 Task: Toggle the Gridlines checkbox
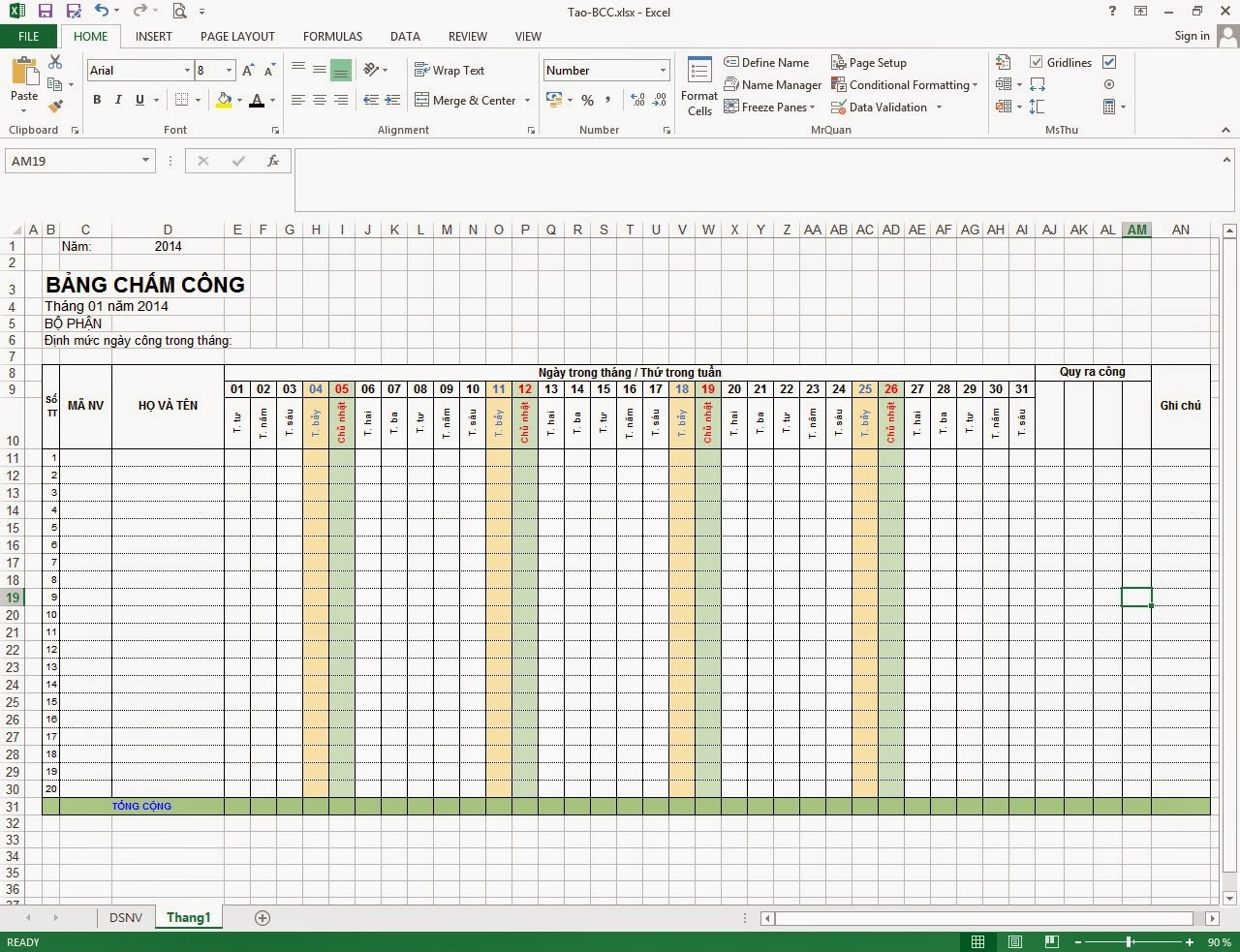pos(1037,62)
